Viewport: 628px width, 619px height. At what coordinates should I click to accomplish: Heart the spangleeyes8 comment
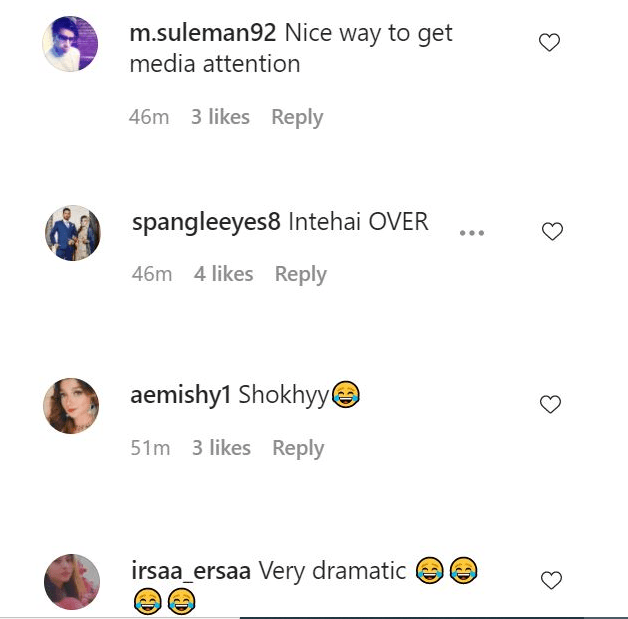[552, 232]
